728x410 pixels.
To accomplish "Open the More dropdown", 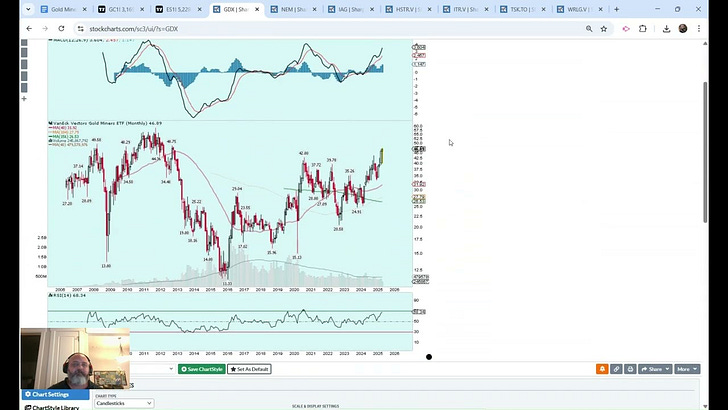I will 687,369.
